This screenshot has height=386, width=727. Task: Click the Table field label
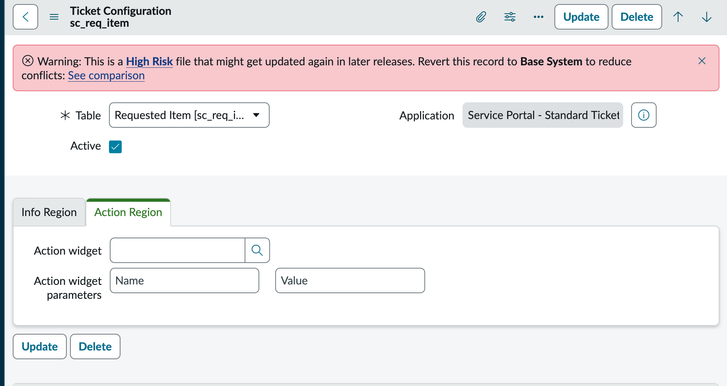click(88, 115)
